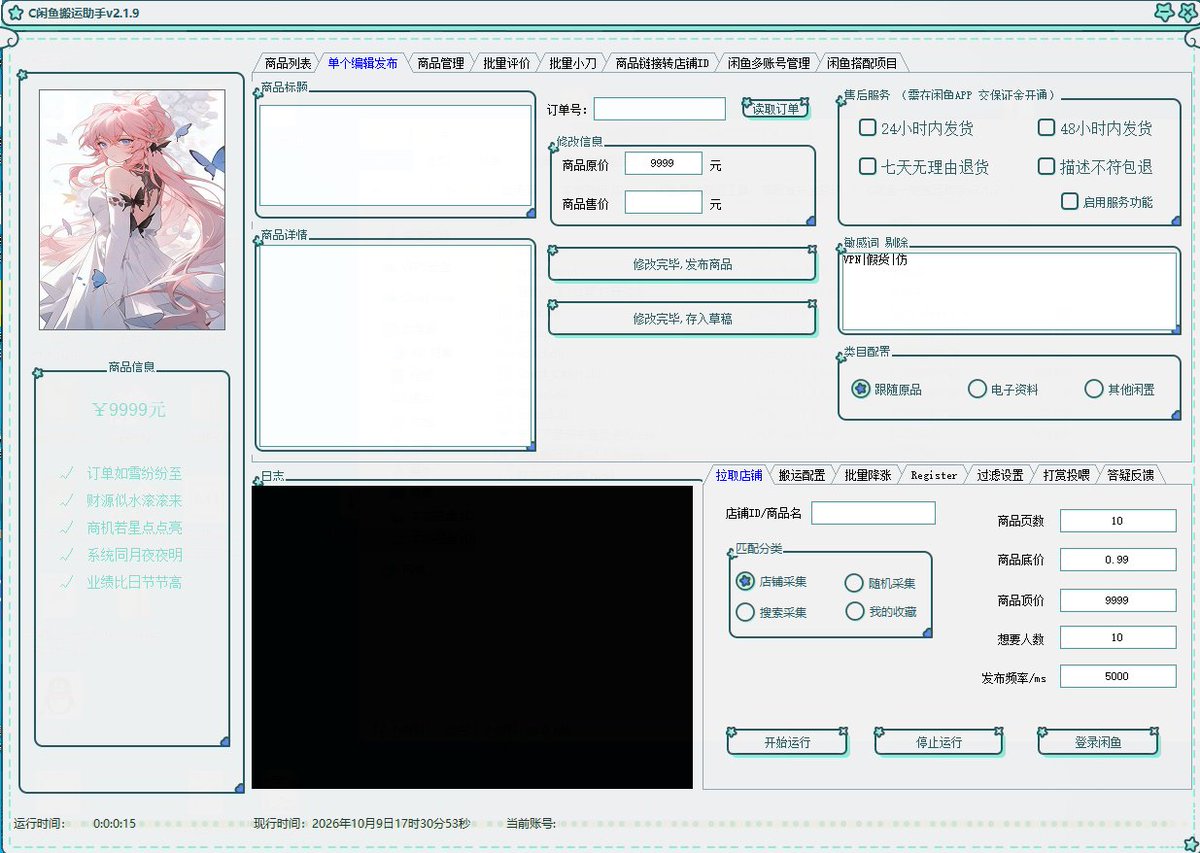Image resolution: width=1200 pixels, height=853 pixels.
Task: Switch to 闲鱼多账号管理 tab
Action: pyautogui.click(x=768, y=63)
